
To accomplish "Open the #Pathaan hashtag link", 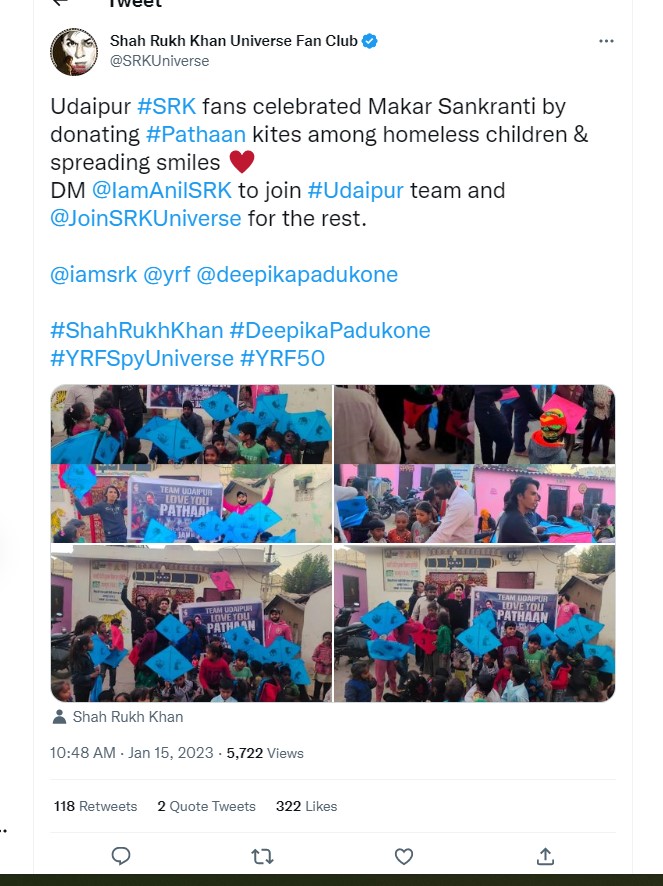I will (x=196, y=134).
